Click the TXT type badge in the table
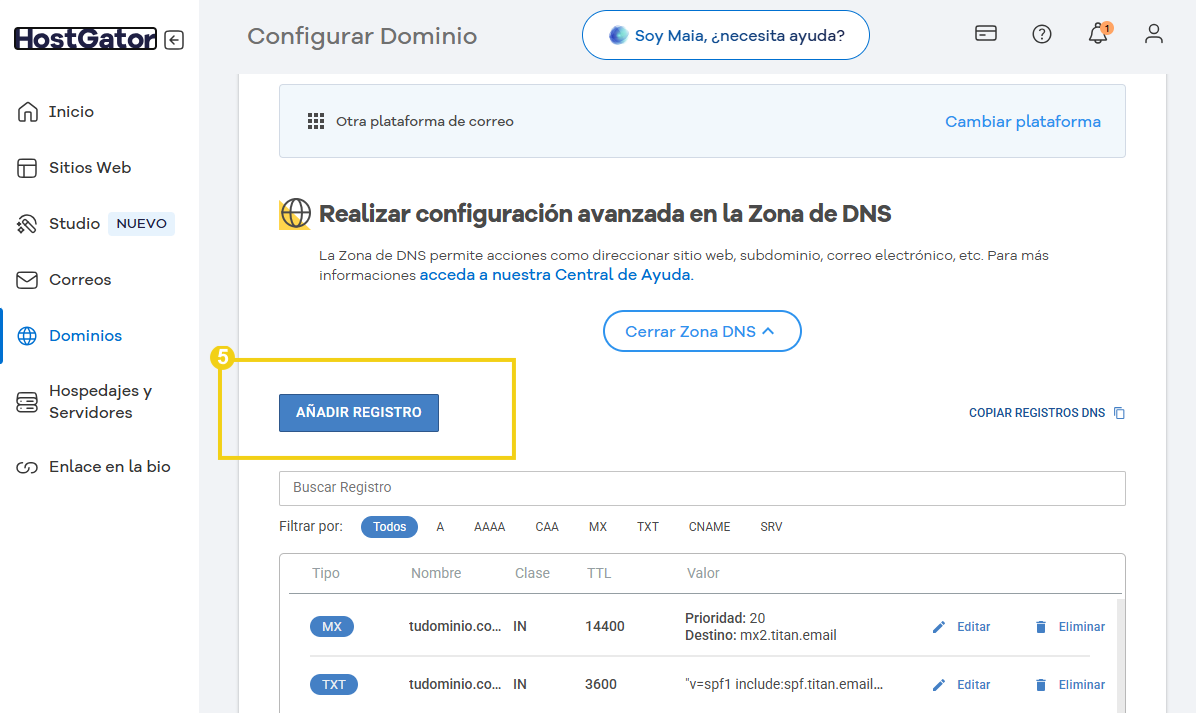This screenshot has height=713, width=1196. tap(333, 685)
